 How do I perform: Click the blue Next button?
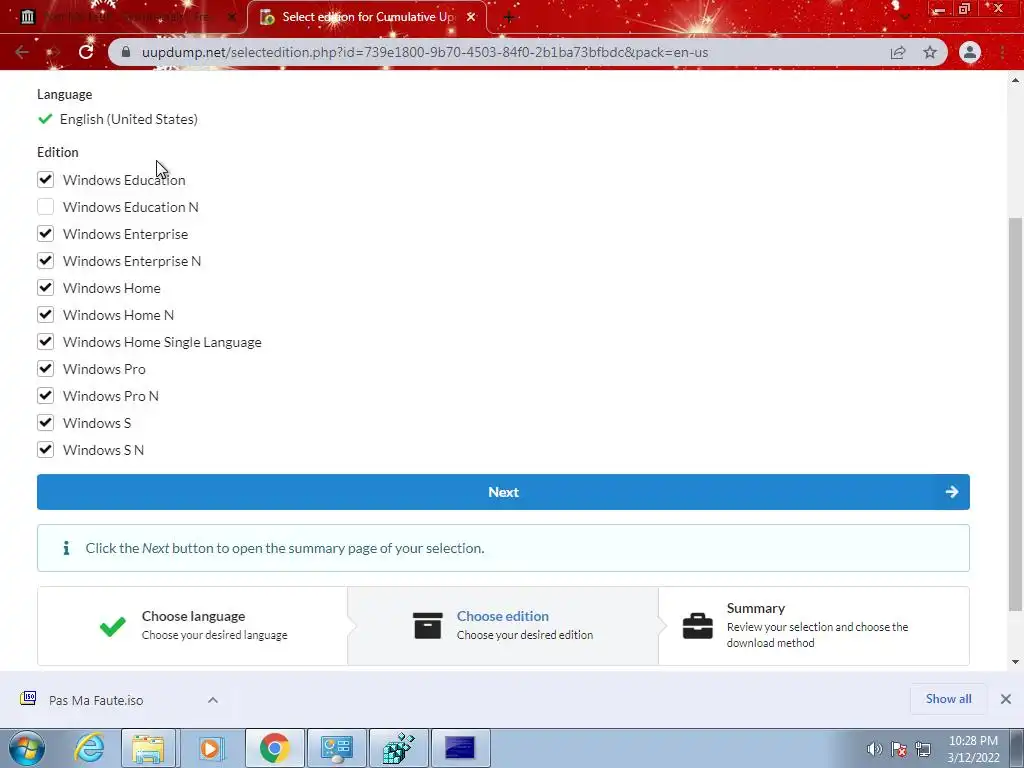click(503, 492)
